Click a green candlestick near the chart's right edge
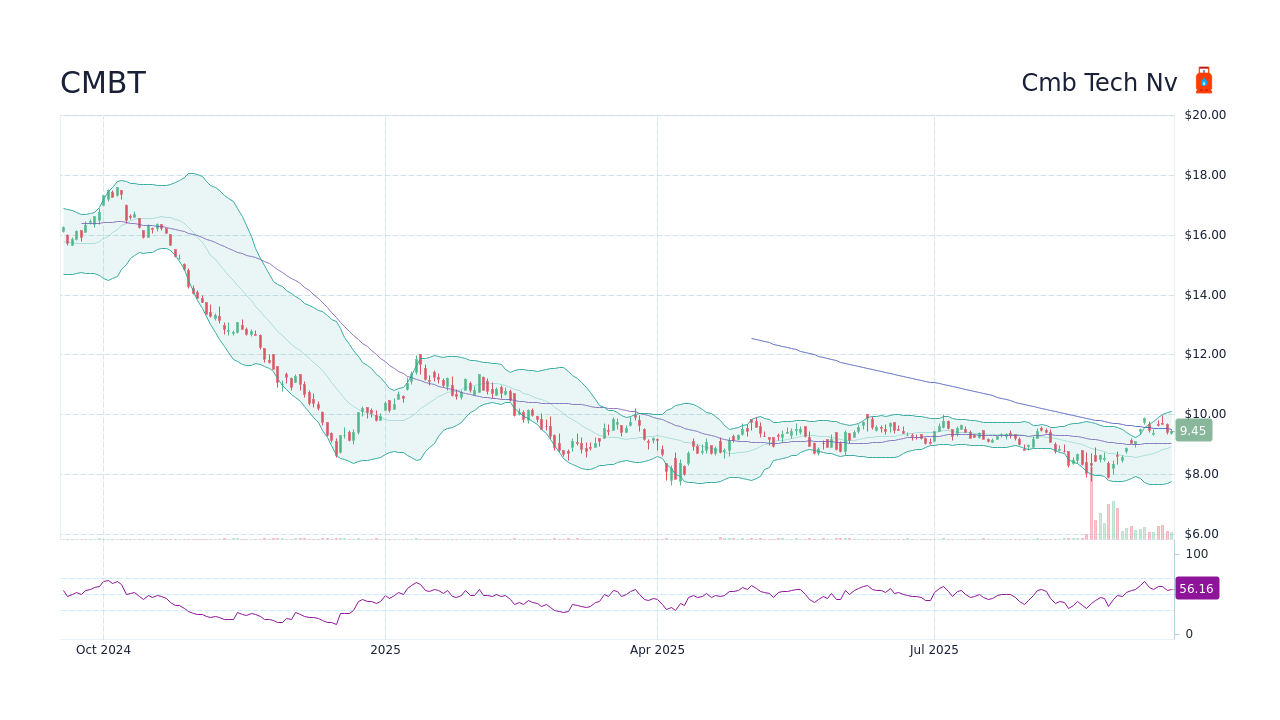This screenshot has width=1280, height=720. (1145, 420)
